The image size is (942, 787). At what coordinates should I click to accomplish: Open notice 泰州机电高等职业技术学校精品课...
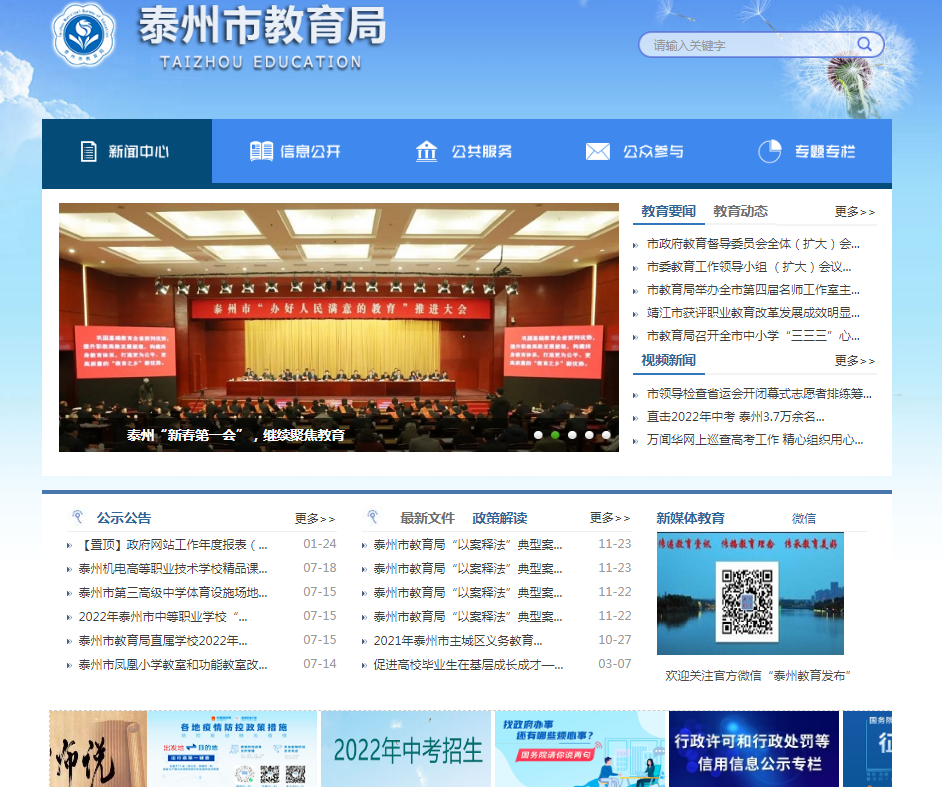click(173, 569)
